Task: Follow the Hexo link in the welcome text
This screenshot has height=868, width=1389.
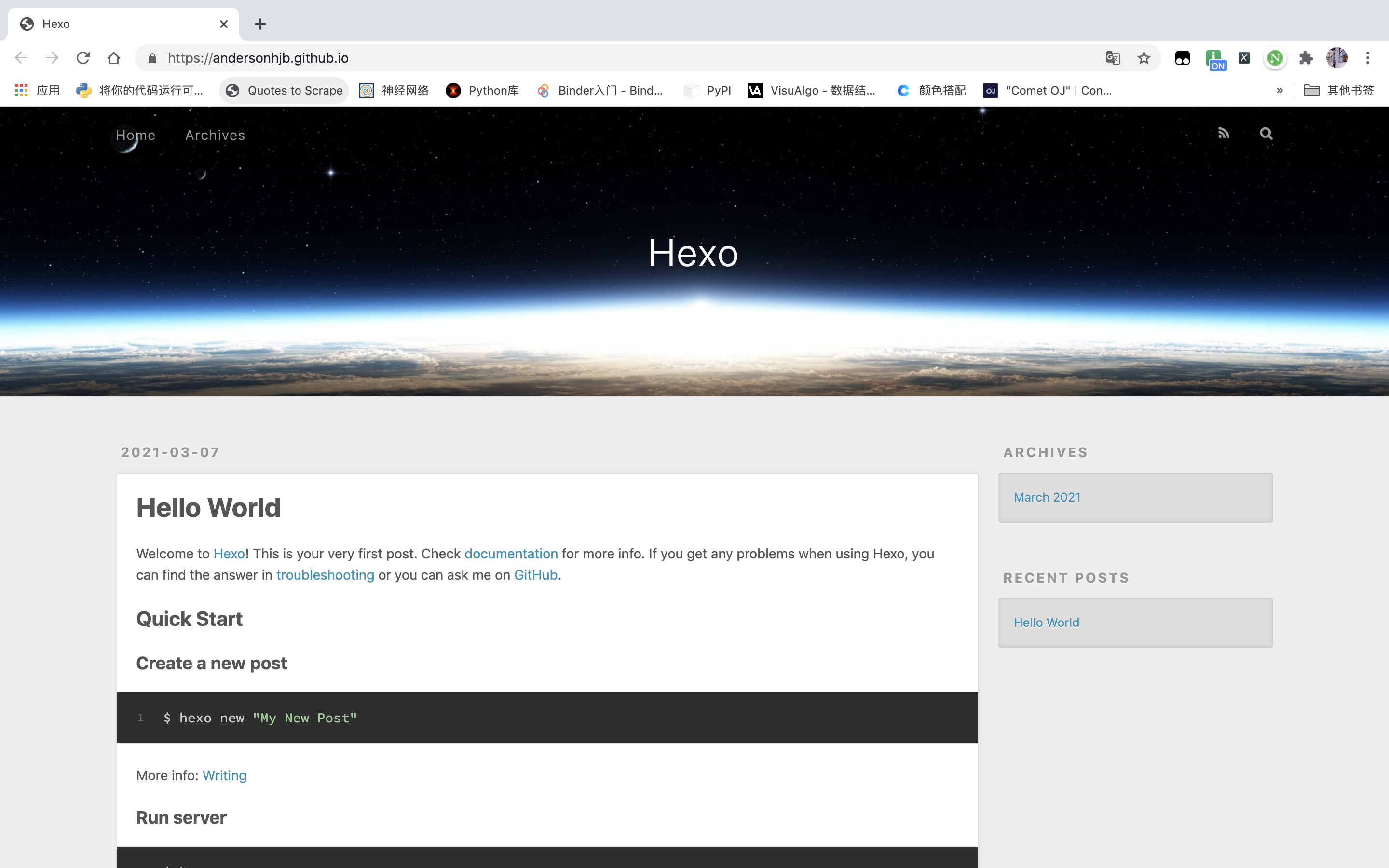Action: [229, 554]
